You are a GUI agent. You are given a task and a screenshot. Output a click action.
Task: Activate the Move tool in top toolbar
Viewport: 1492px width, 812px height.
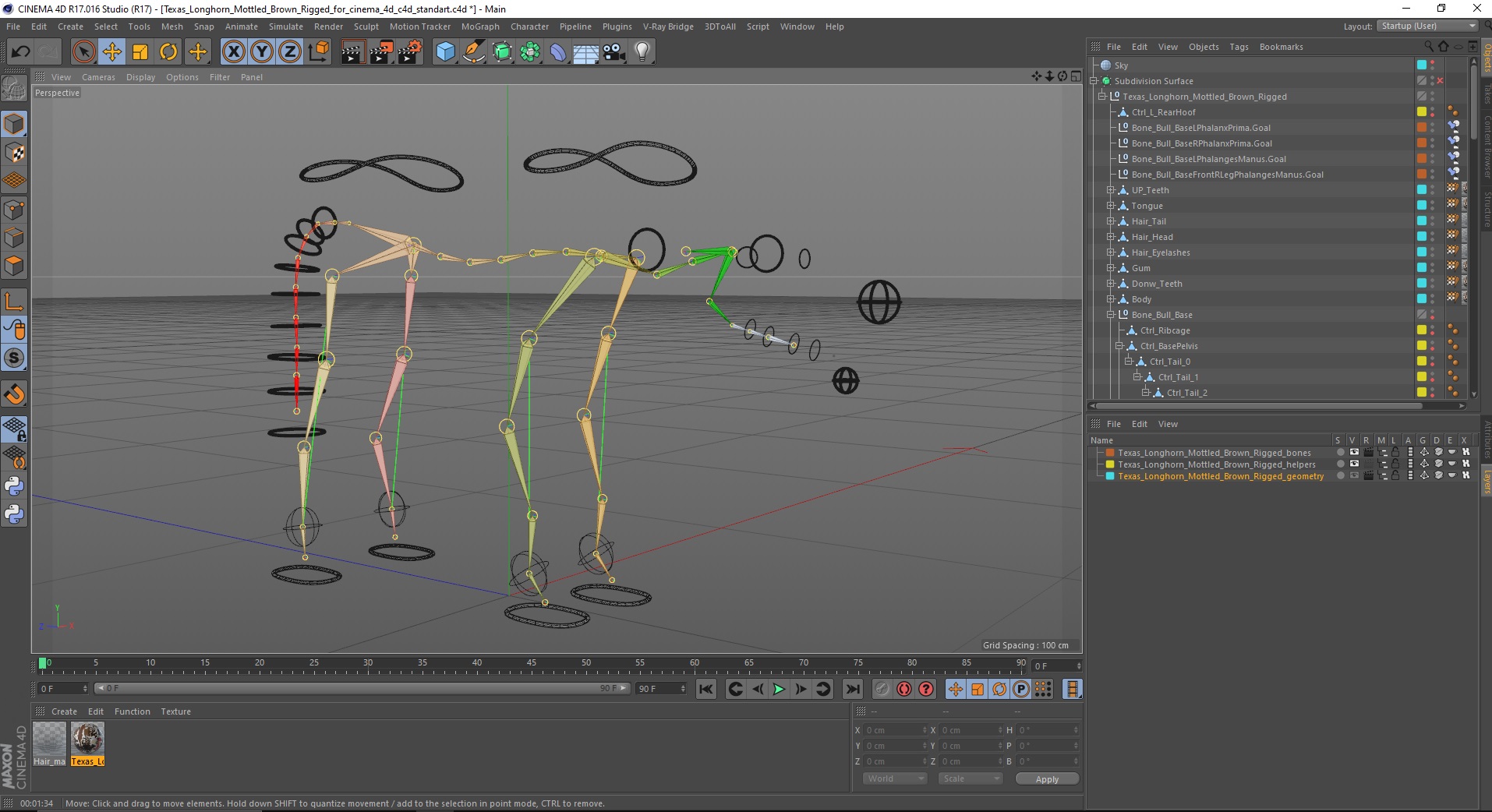111,52
